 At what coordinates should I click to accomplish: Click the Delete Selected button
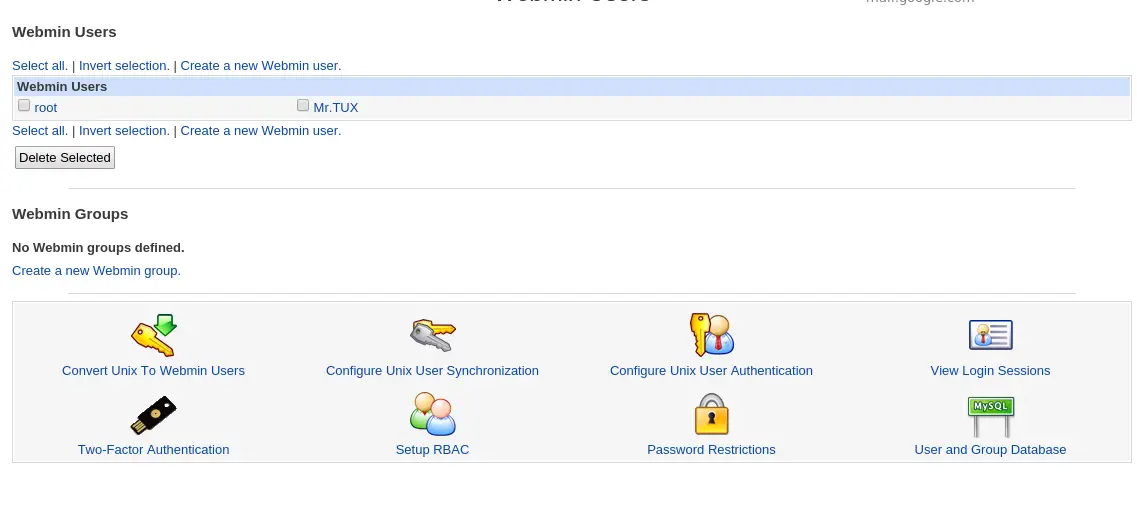[x=65, y=157]
